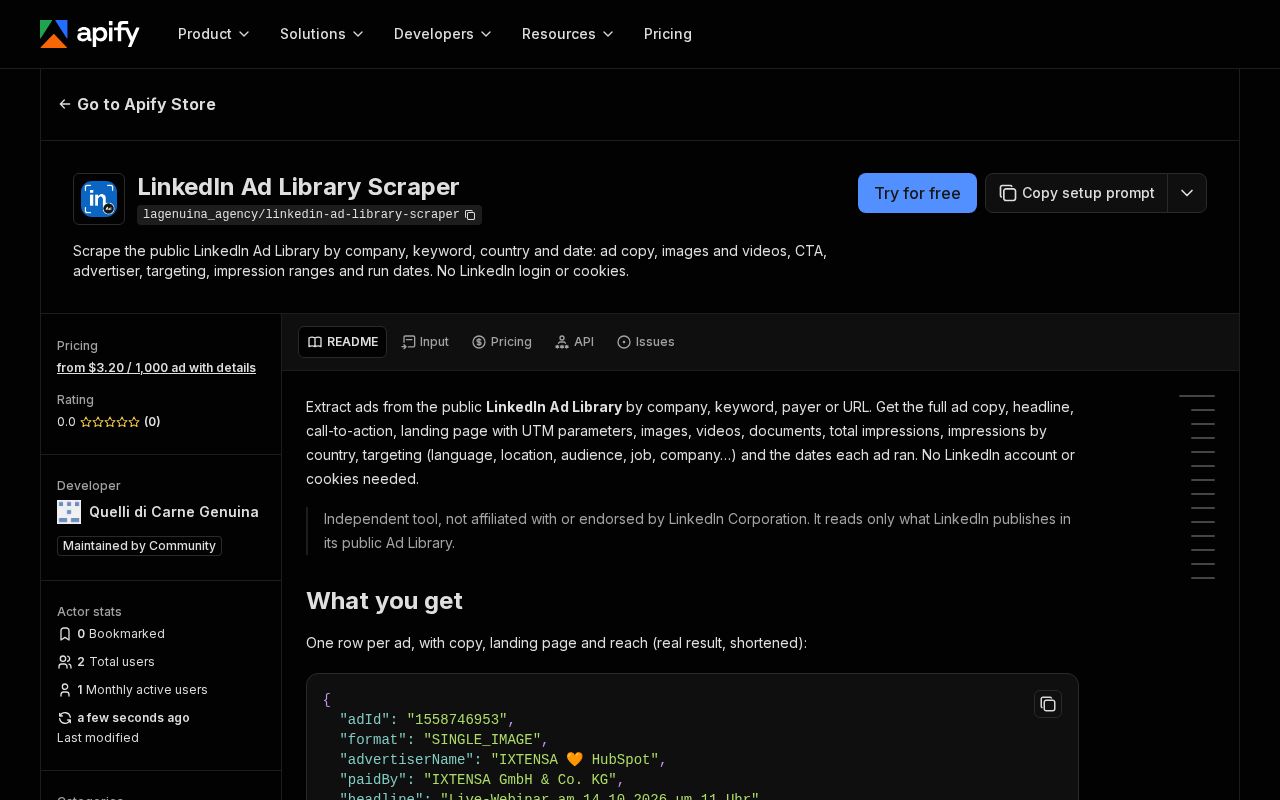
Task: Go to Apify Store link
Action: tap(137, 104)
